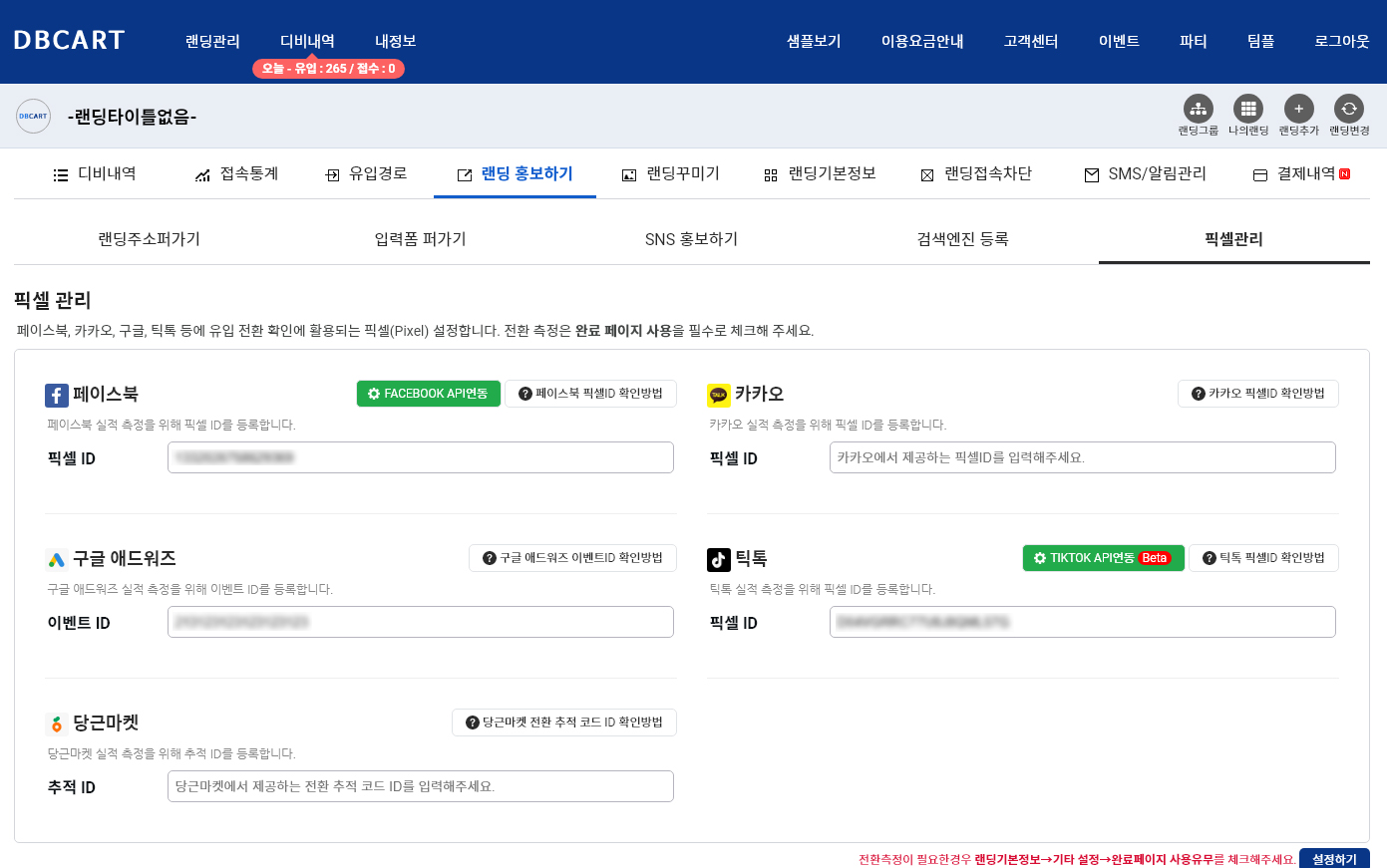Click the 나의랜딩 grid icon
Image resolution: width=1387 pixels, height=868 pixels.
tap(1247, 109)
